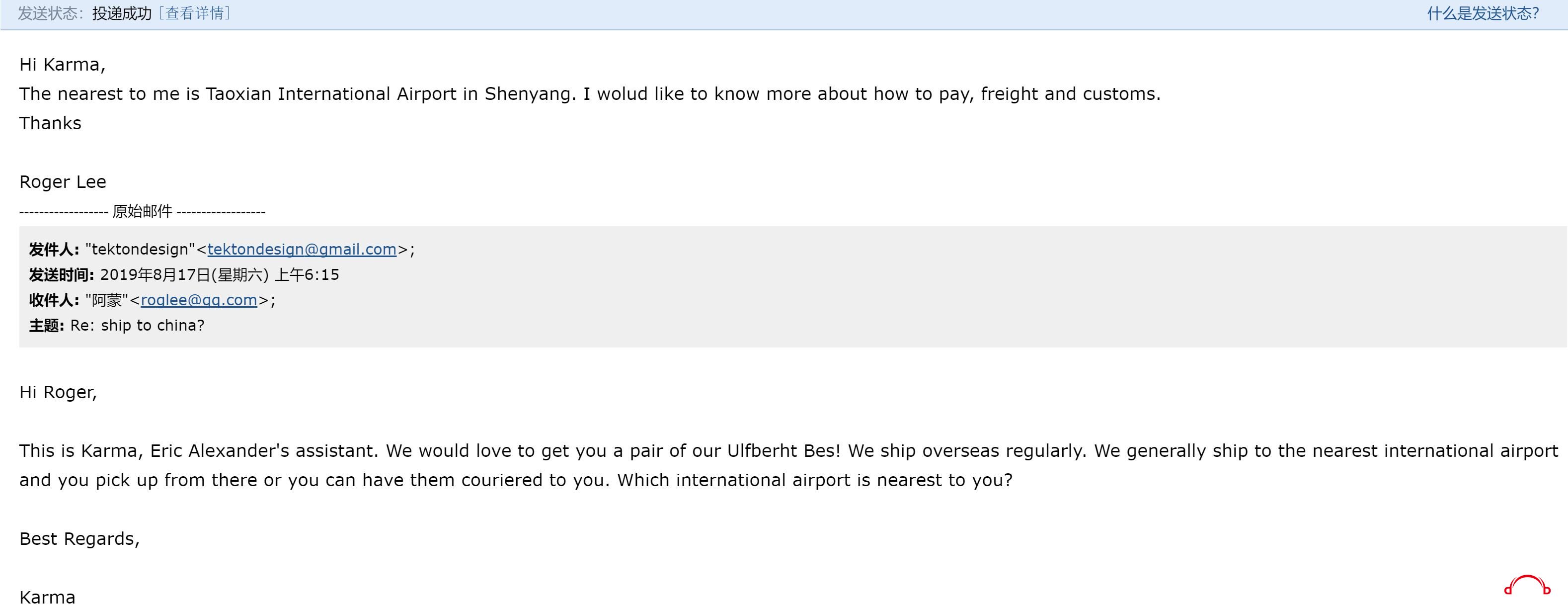The width and height of the screenshot is (1568, 607).
Task: Click the 什么是发送状态? help link
Action: [1483, 13]
